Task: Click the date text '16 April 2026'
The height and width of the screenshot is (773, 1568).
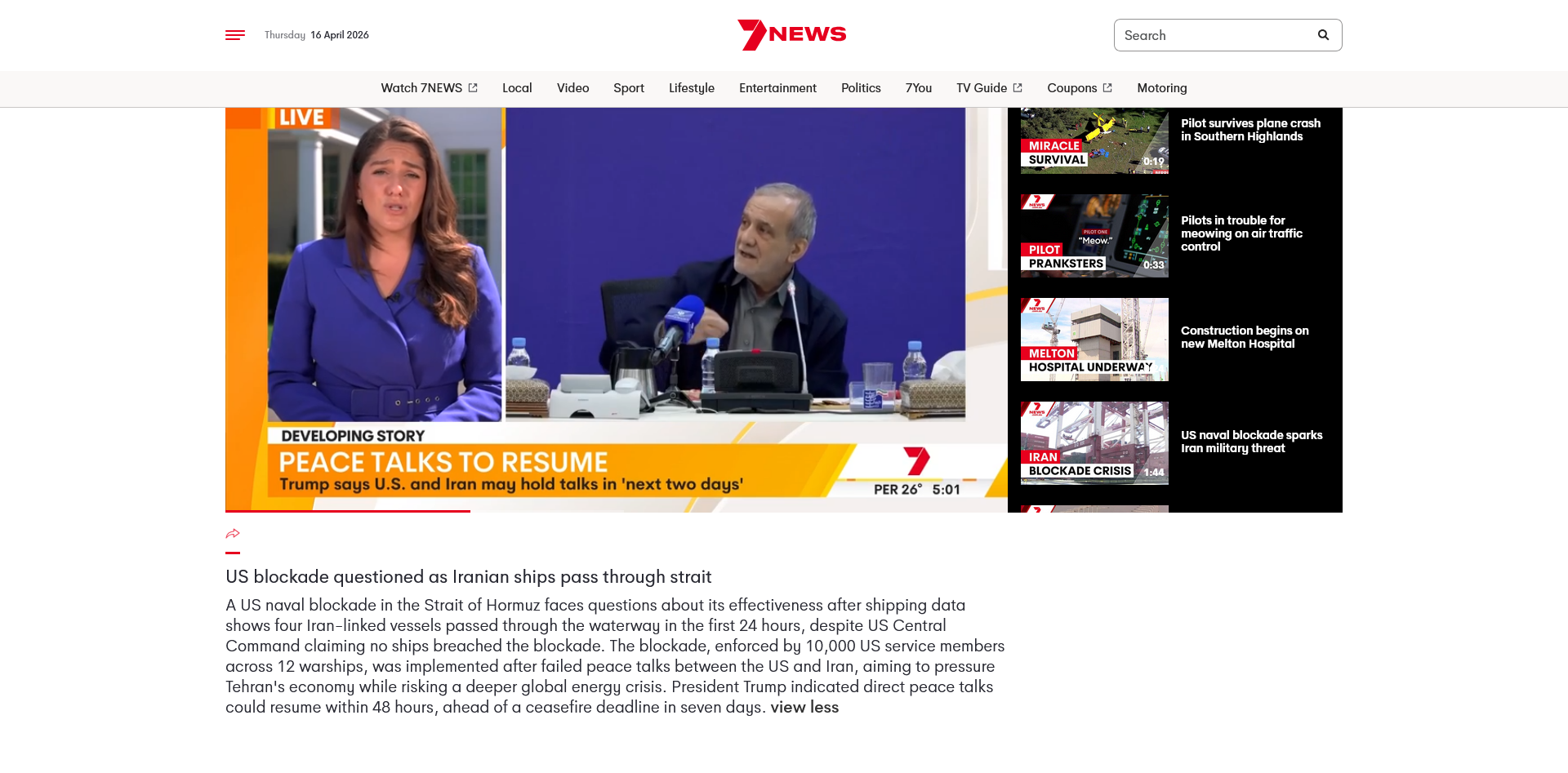Action: pyautogui.click(x=340, y=35)
